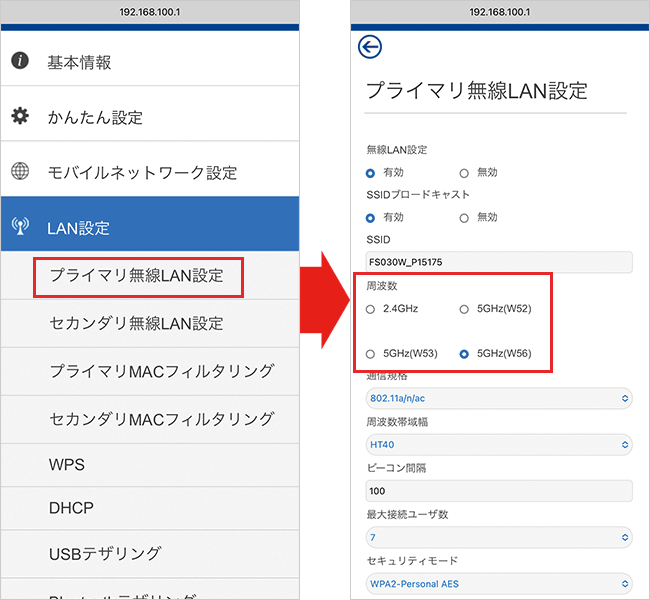Set SSIDブロードキャスト to 無効
This screenshot has width=650, height=600.
tap(464, 217)
